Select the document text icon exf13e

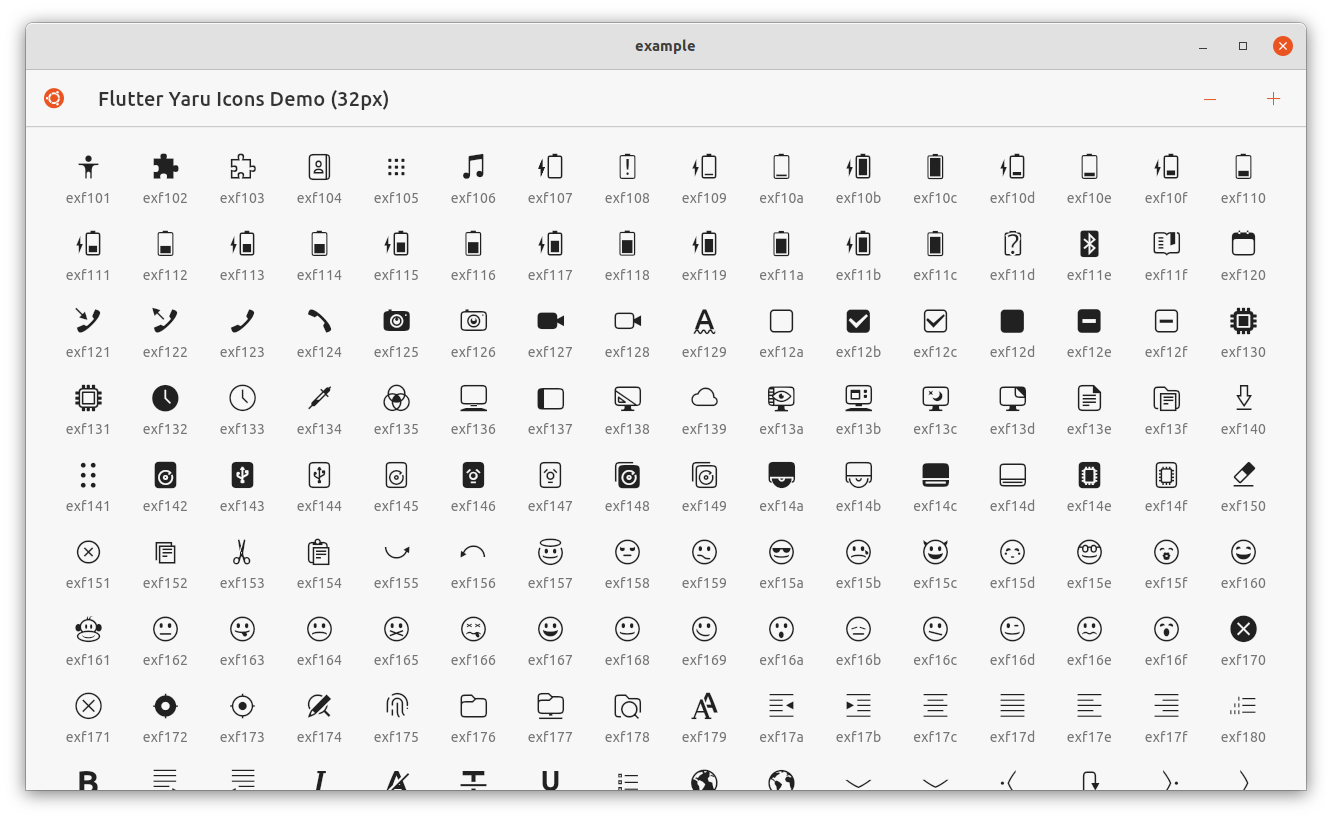(x=1089, y=397)
